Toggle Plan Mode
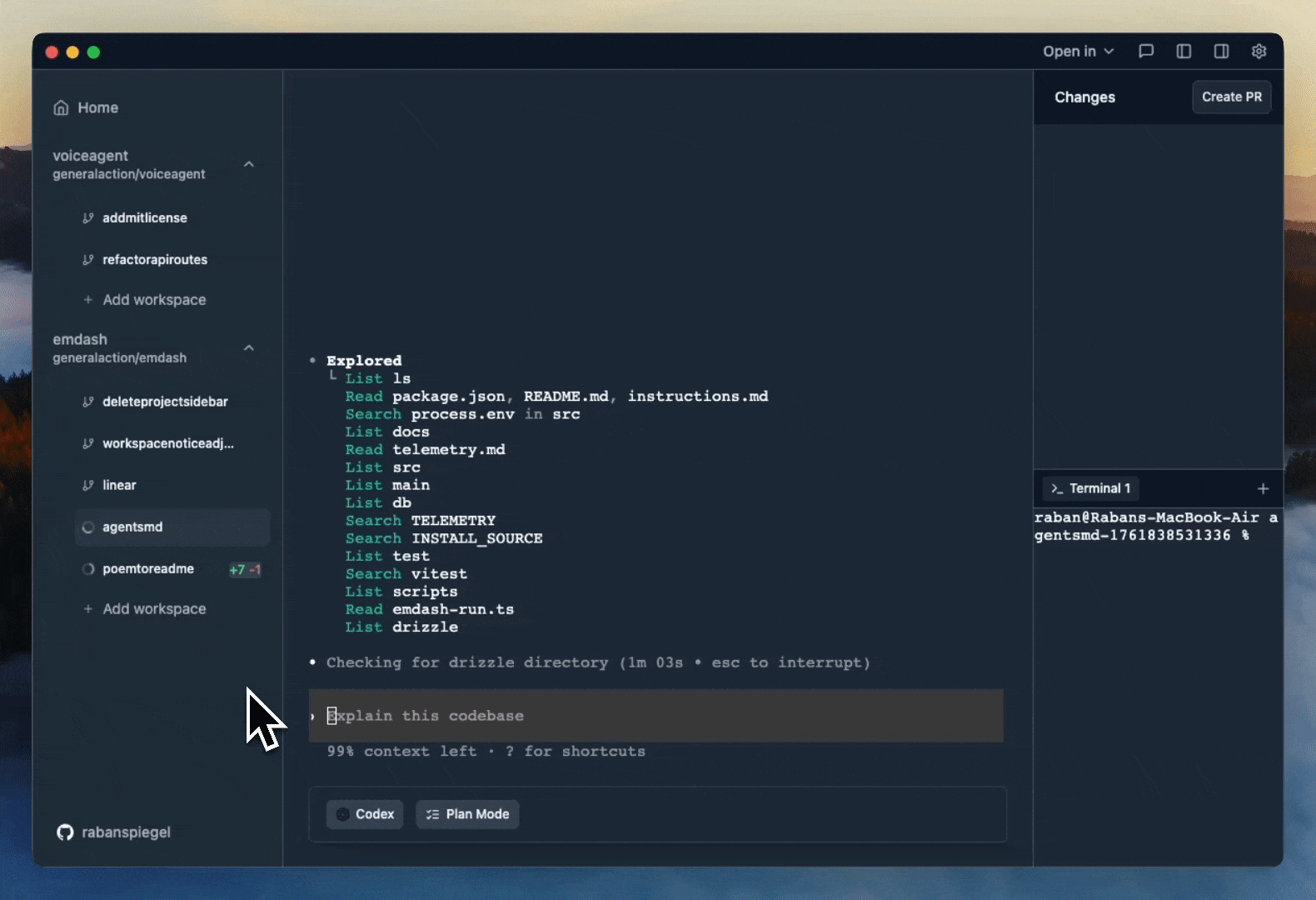 pos(467,814)
